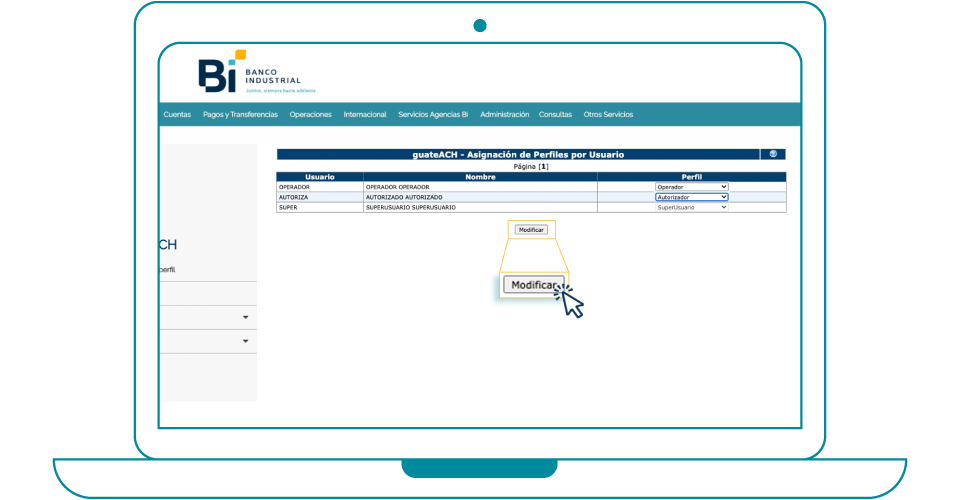This screenshot has height=500, width=960.
Task: Expand the first sidebar section arrow
Action: [x=246, y=318]
